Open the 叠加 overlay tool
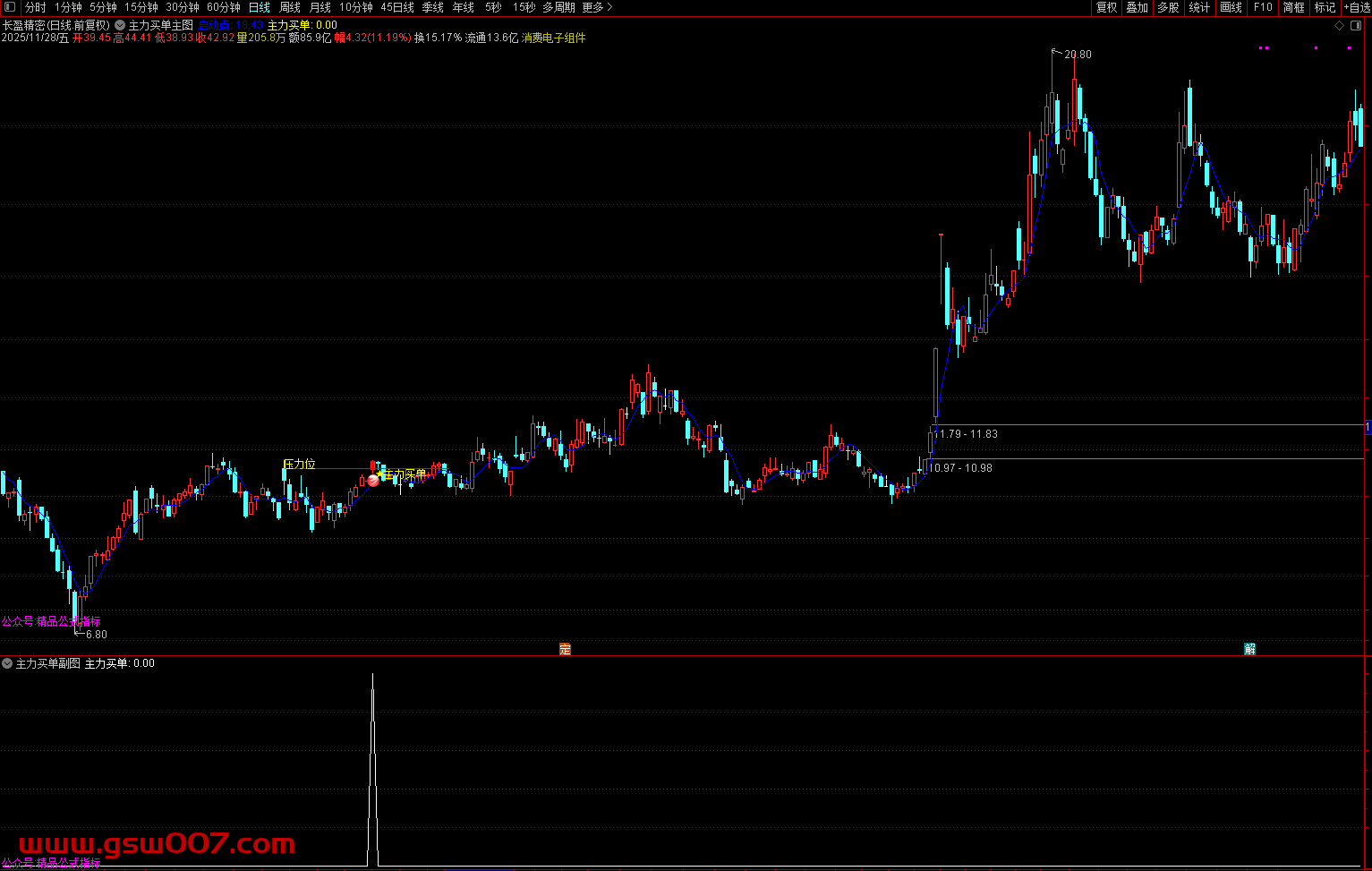This screenshot has height=871, width=1372. (x=1137, y=7)
